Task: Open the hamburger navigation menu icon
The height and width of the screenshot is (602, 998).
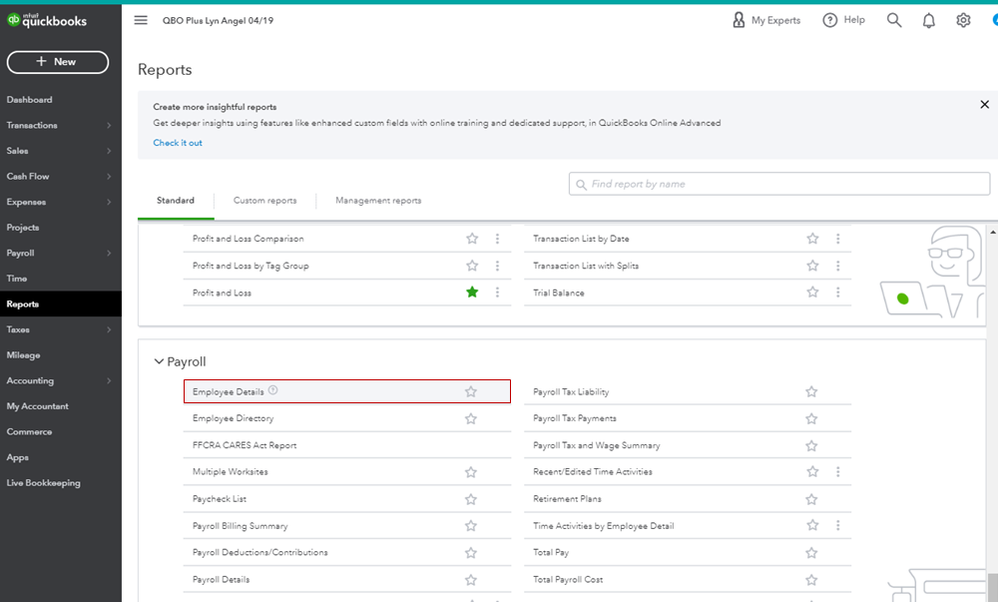Action: coord(140,20)
